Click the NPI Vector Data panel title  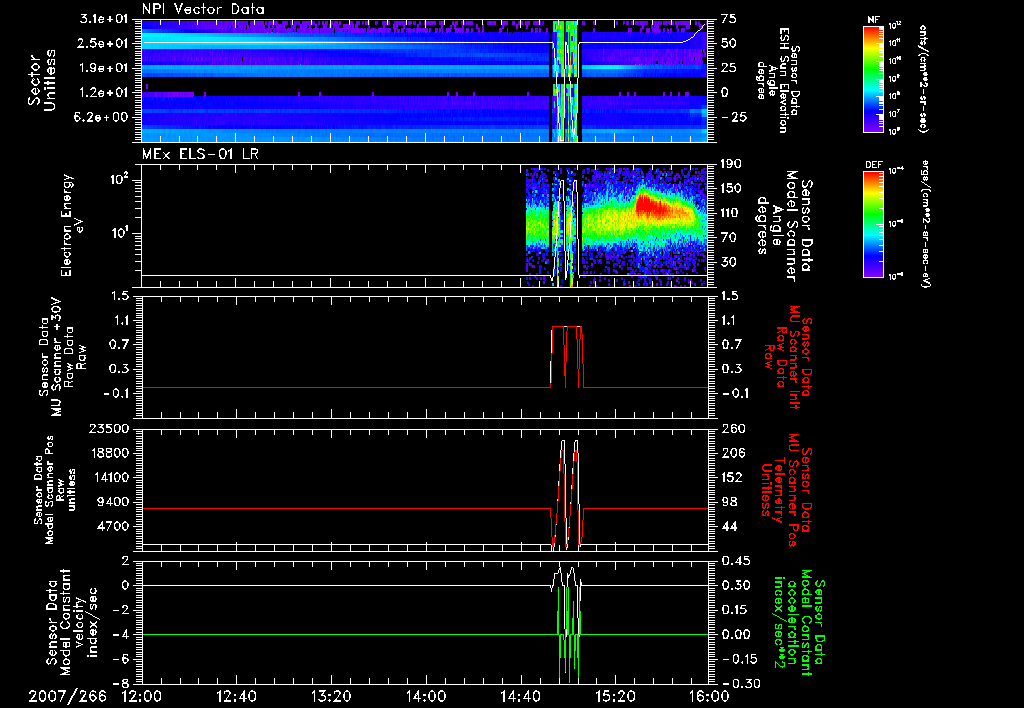click(x=203, y=9)
